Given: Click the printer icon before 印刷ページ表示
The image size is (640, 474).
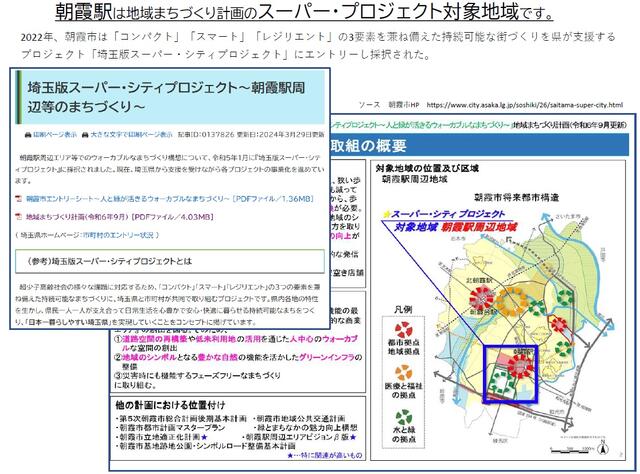Looking at the screenshot, I should click(x=21, y=132).
